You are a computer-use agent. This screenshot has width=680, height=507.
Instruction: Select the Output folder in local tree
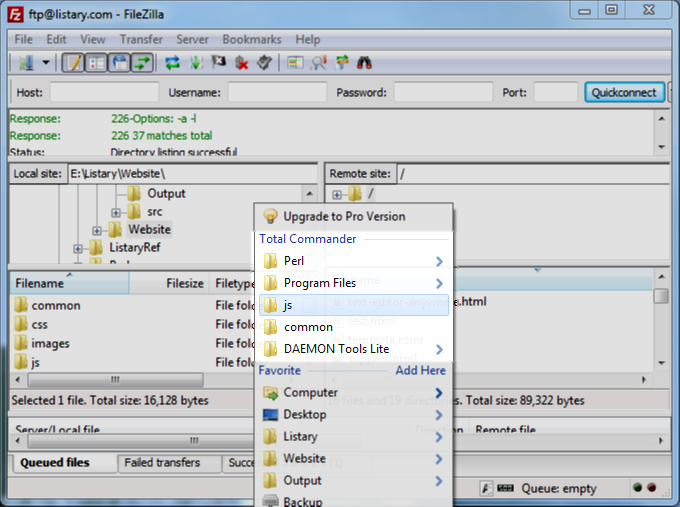click(166, 193)
